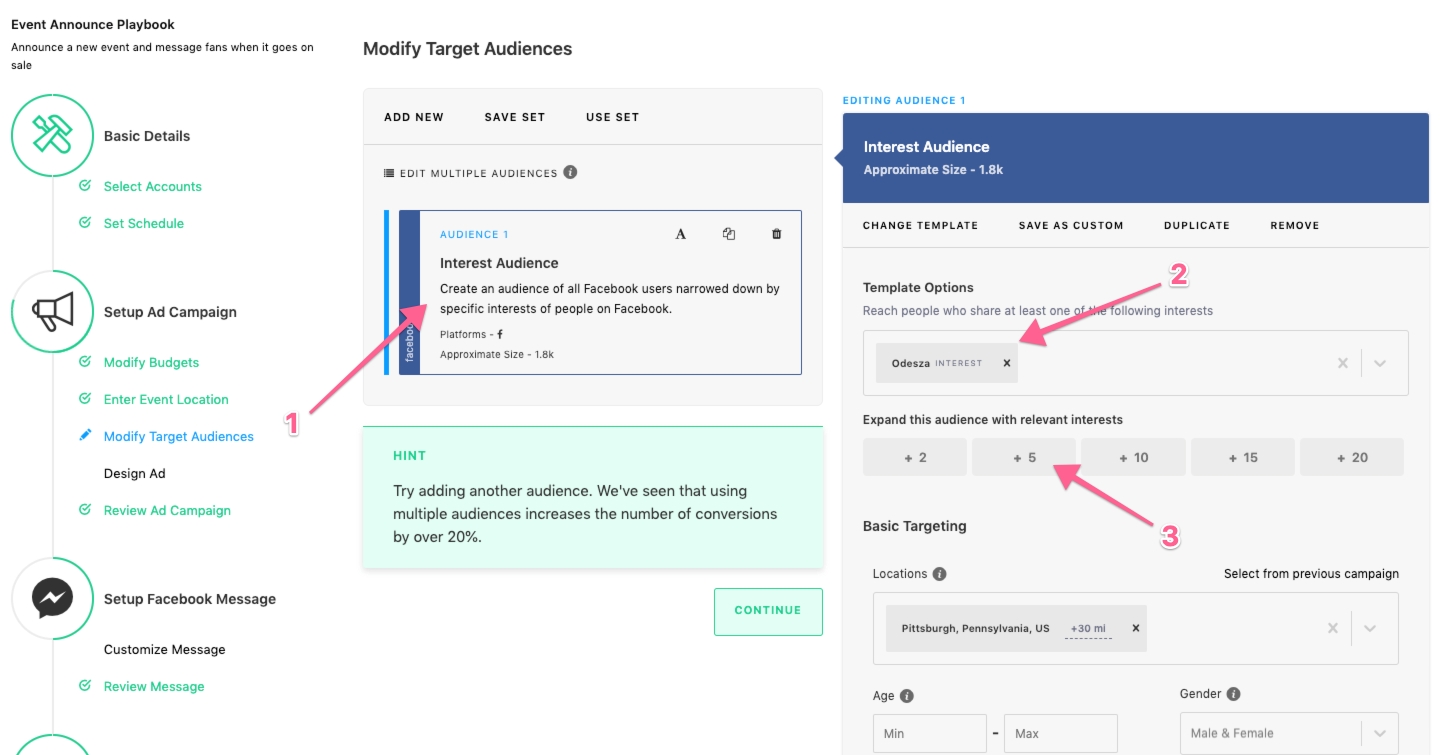Image resolution: width=1447 pixels, height=755 pixels.
Task: Open the Select Accounts step
Action: click(x=153, y=186)
